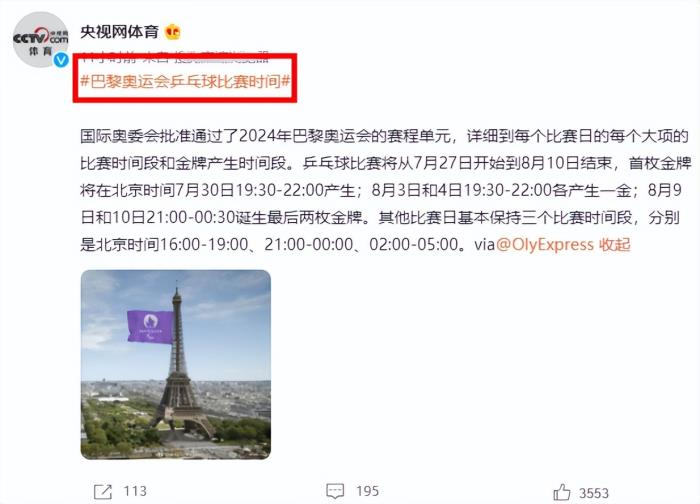Open comments via the speech bubble icon

click(335, 491)
